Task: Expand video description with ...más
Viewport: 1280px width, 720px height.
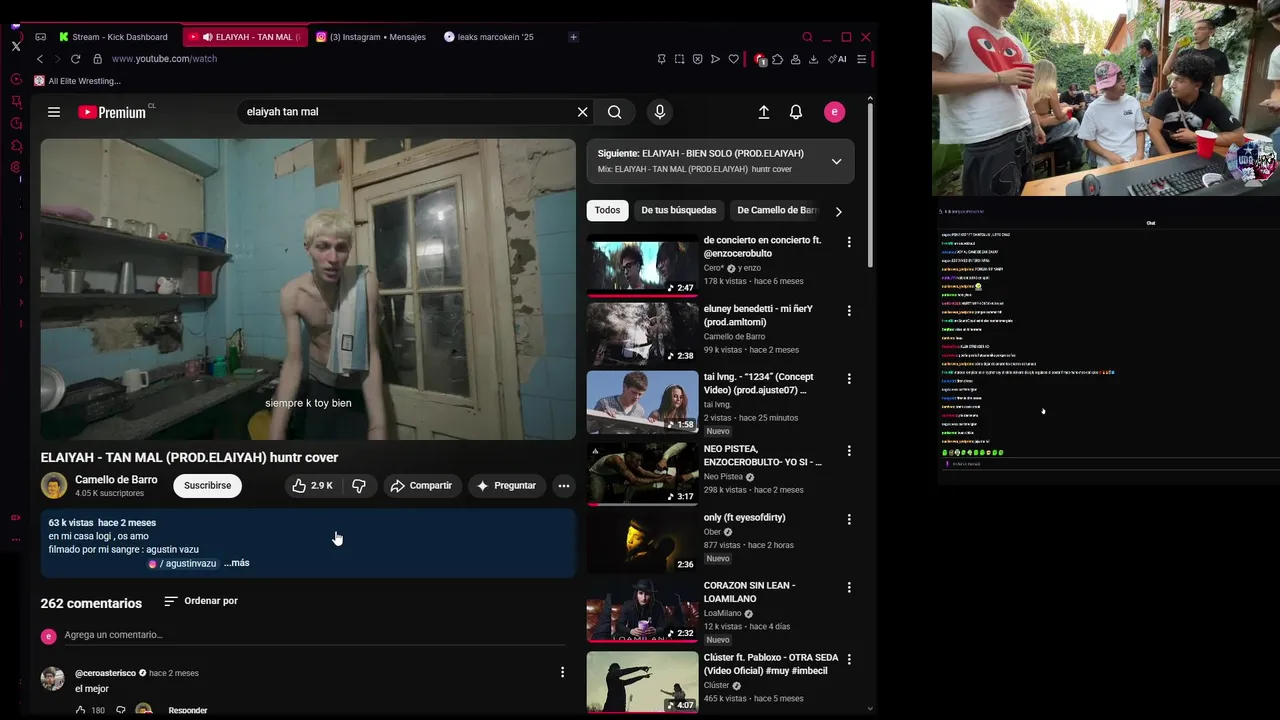Action: (x=237, y=563)
